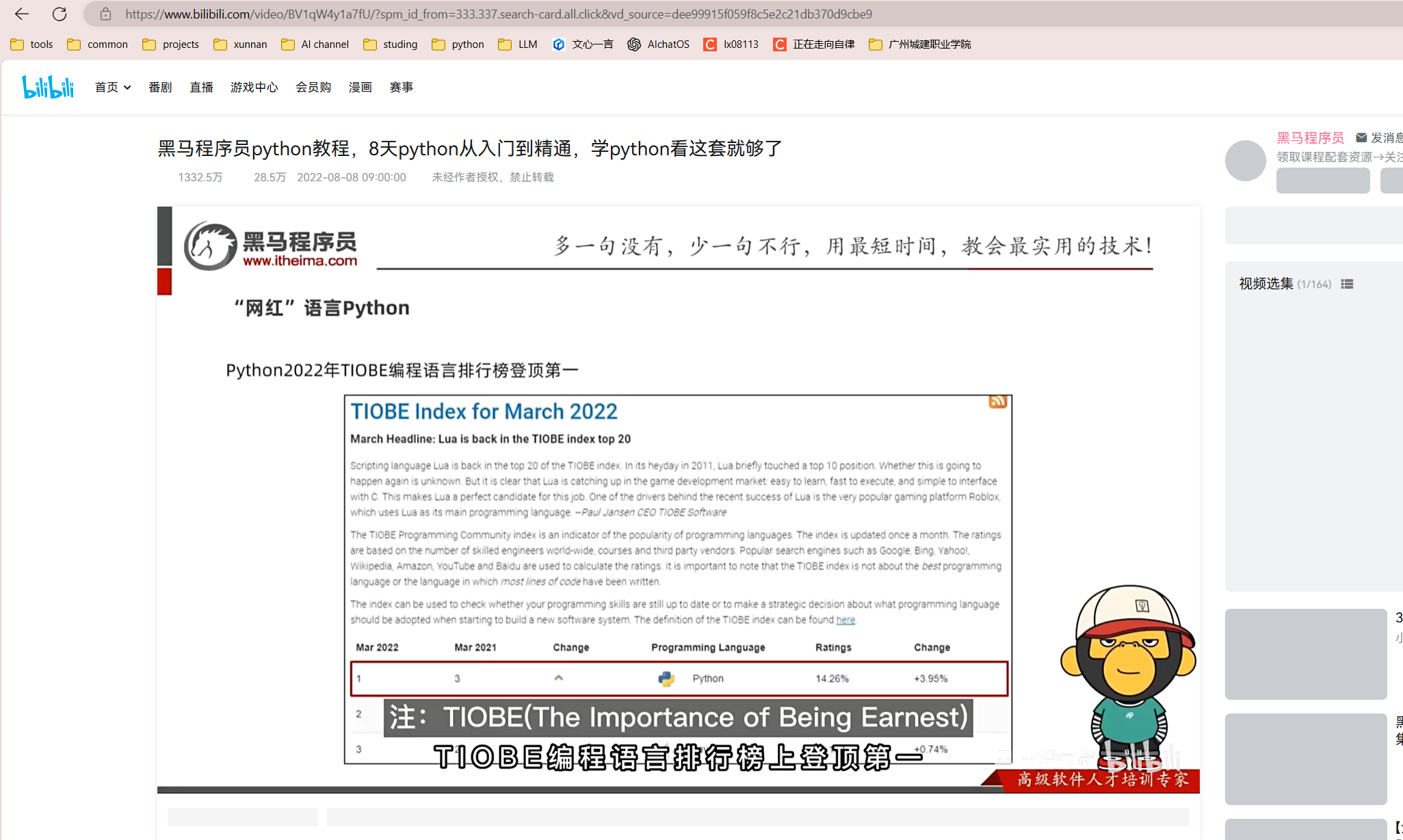Open 游戏中心 from the nav bar
The image size is (1403, 840).
pos(254,87)
